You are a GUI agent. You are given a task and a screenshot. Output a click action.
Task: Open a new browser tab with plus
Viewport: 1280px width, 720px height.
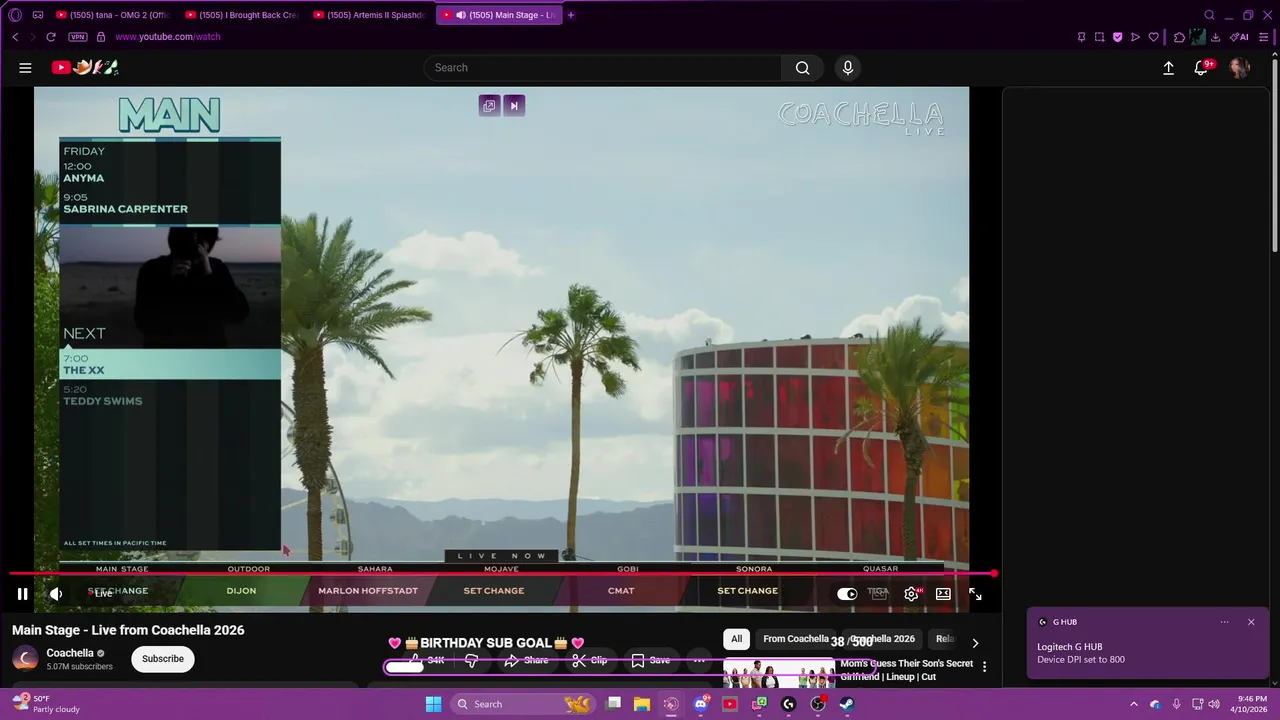(571, 15)
